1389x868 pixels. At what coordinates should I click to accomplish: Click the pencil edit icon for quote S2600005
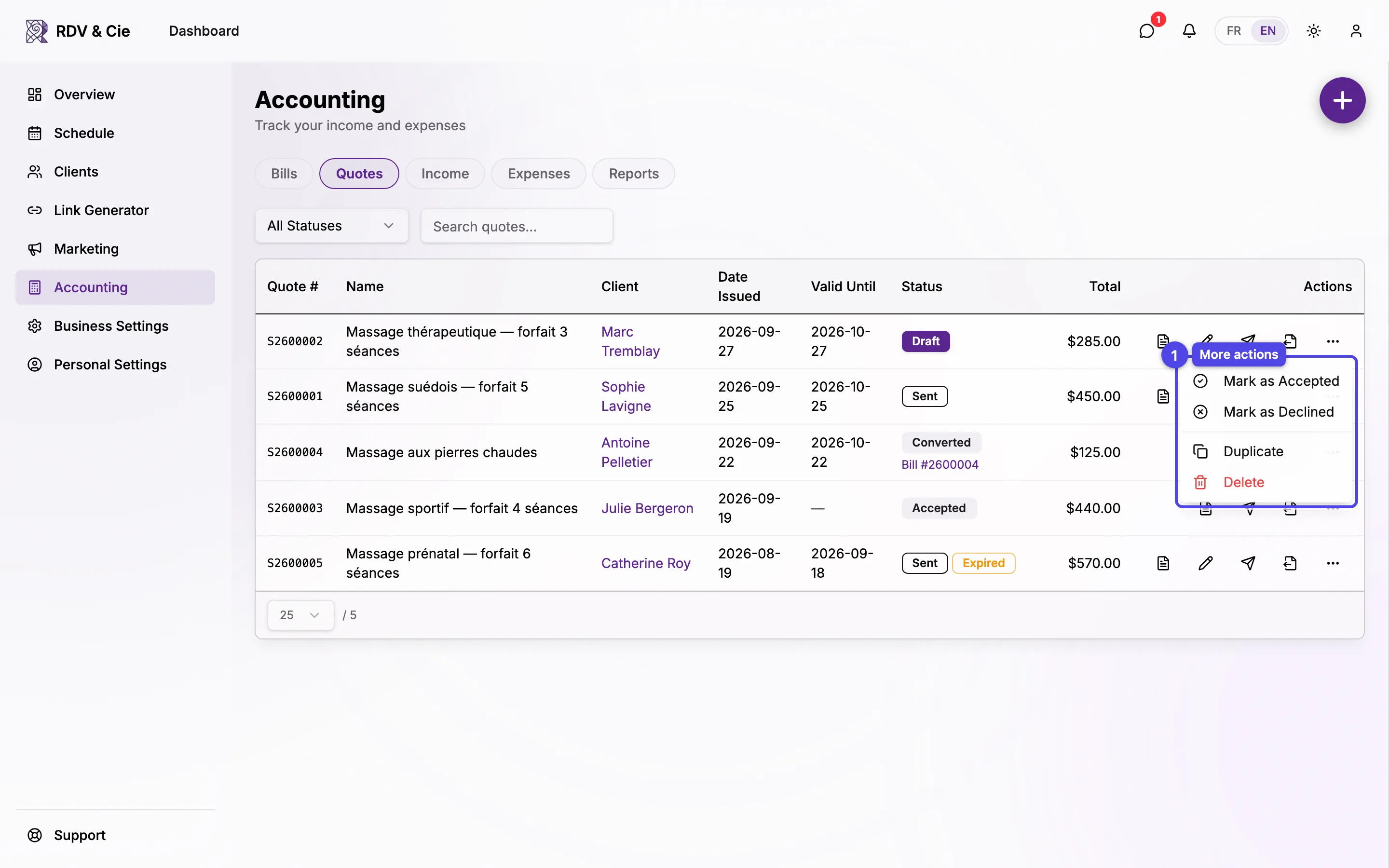pyautogui.click(x=1205, y=563)
